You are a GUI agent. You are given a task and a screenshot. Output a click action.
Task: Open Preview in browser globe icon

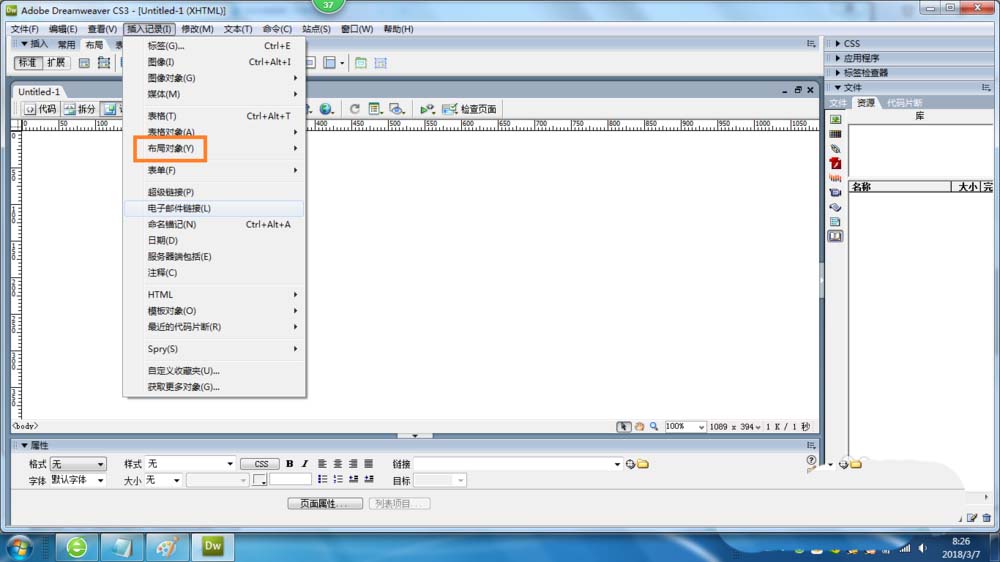point(327,109)
